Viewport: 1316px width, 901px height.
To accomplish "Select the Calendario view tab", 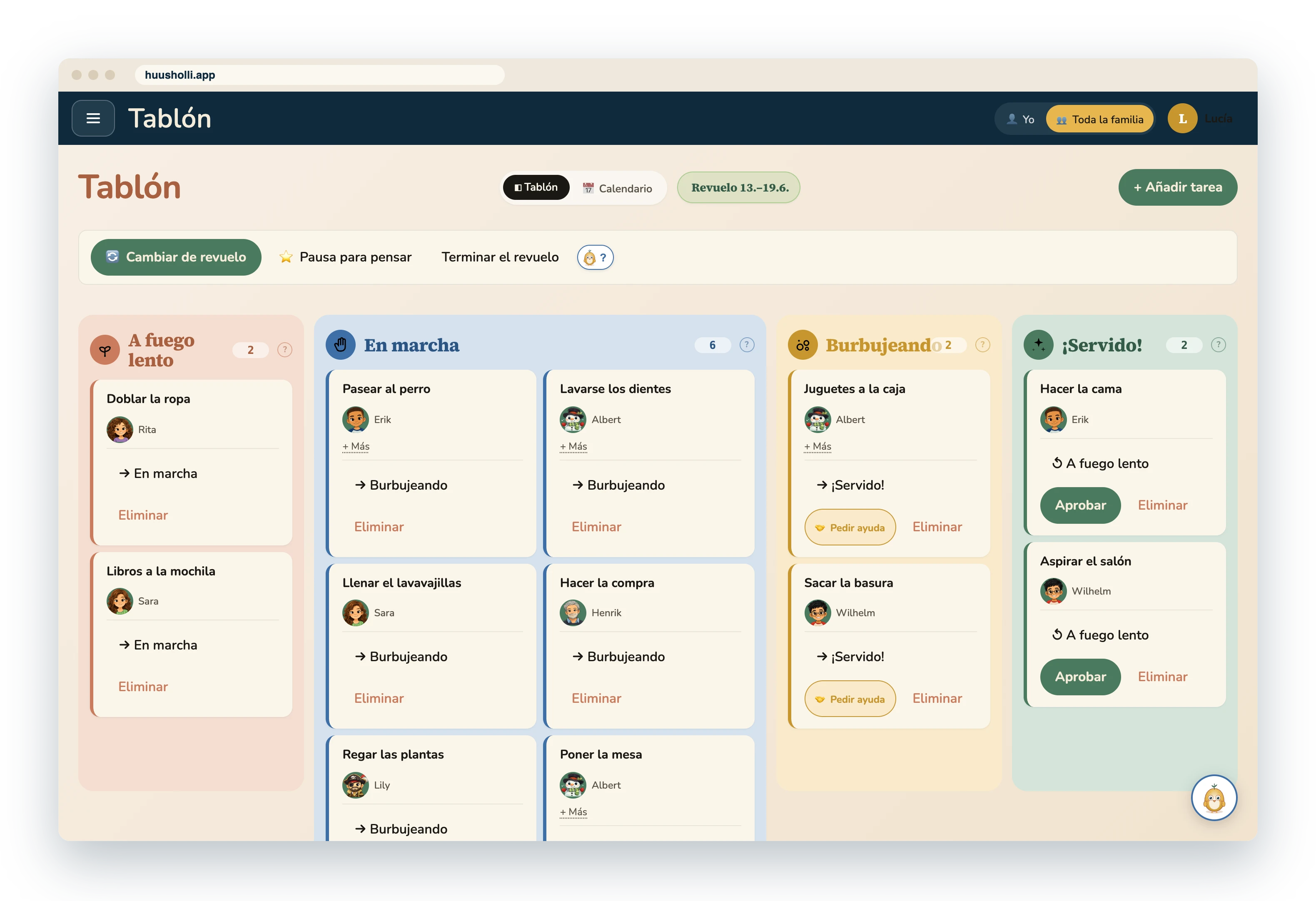I will click(618, 189).
